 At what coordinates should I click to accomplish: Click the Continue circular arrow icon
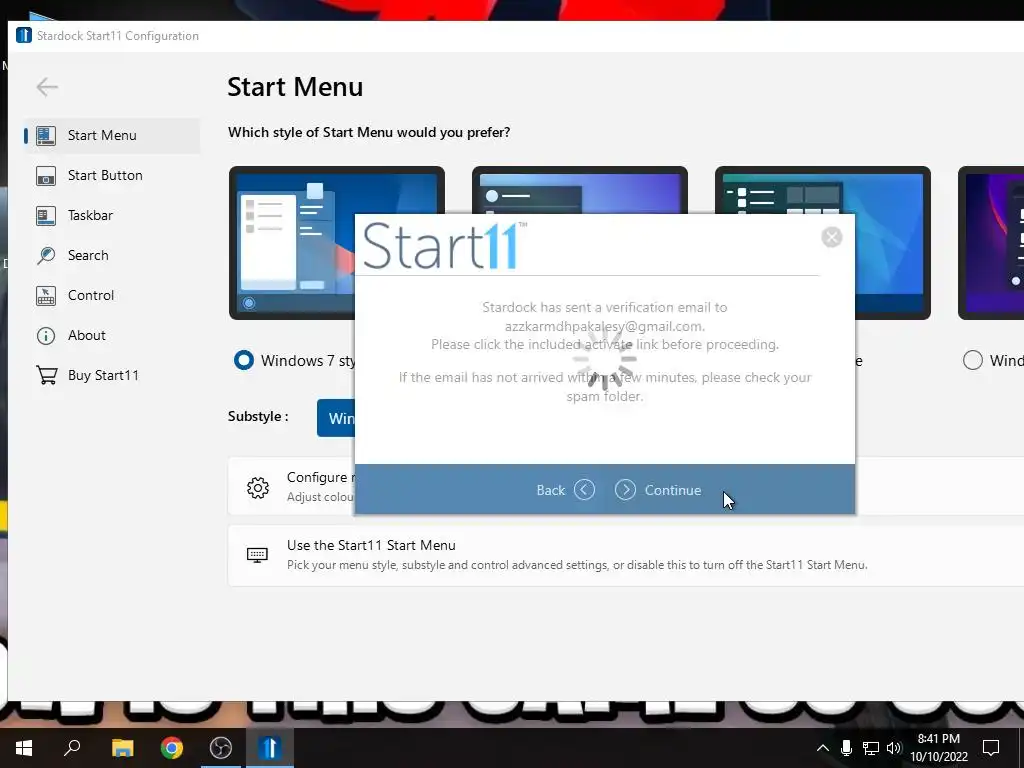tap(625, 490)
